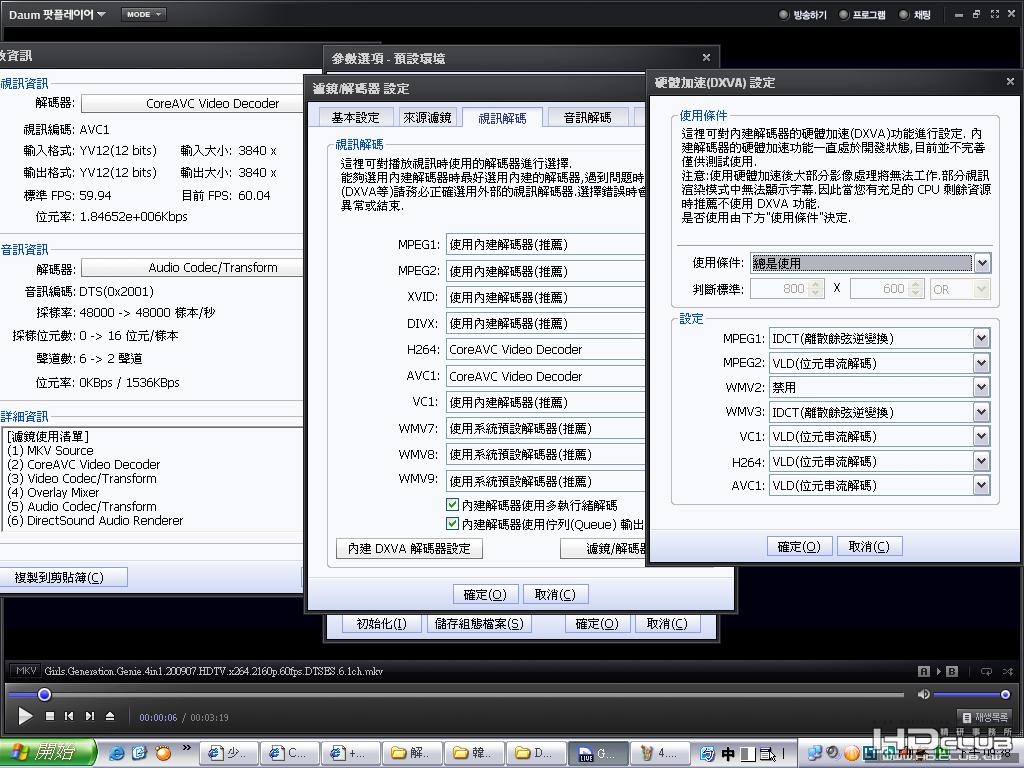
Task: Open the playlist (재생목록) panel
Action: coord(984,717)
